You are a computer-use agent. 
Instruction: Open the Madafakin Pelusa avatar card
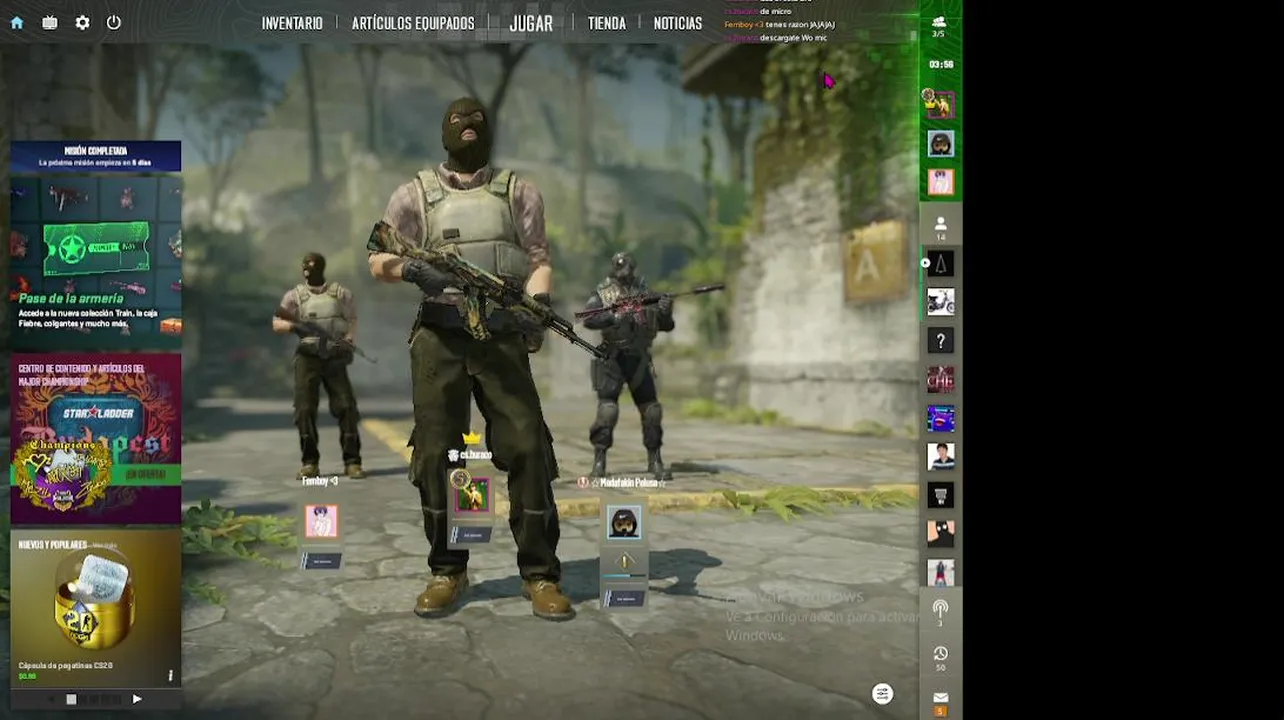coord(624,522)
